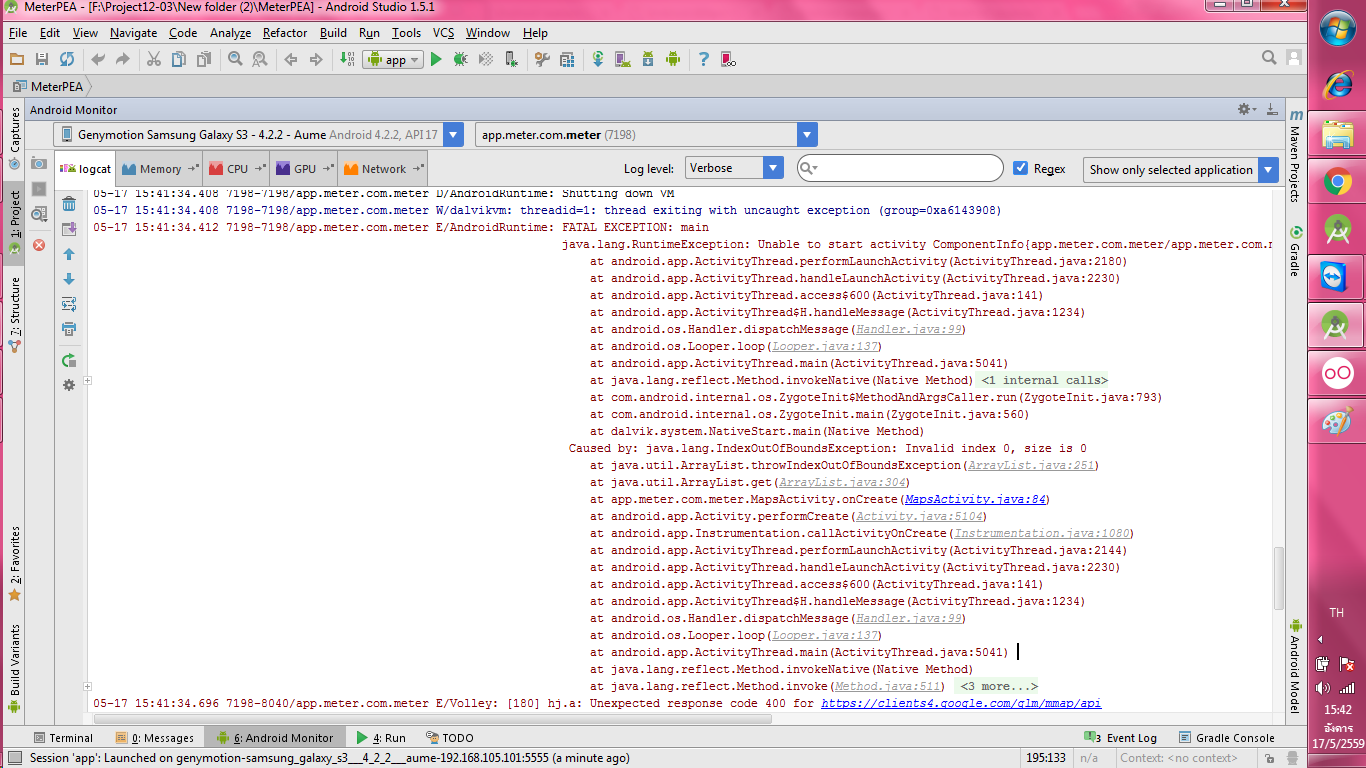Click the Make Project icon
Screen dimensions: 1366x768
coord(347,60)
